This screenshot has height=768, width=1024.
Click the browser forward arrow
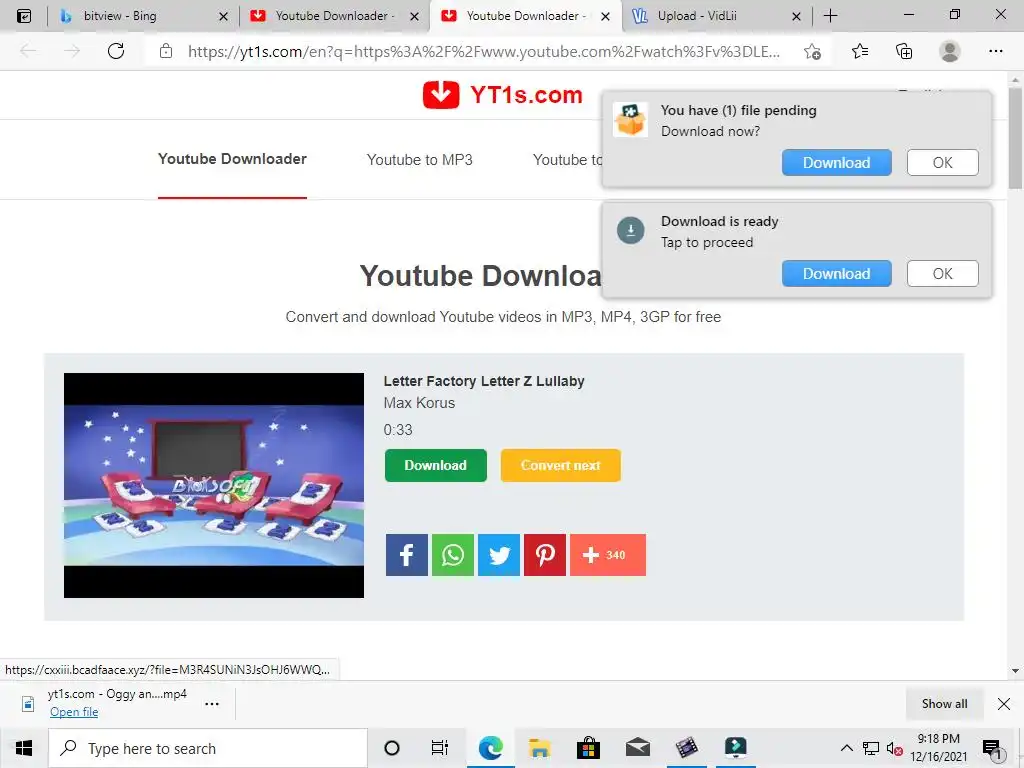coord(72,51)
